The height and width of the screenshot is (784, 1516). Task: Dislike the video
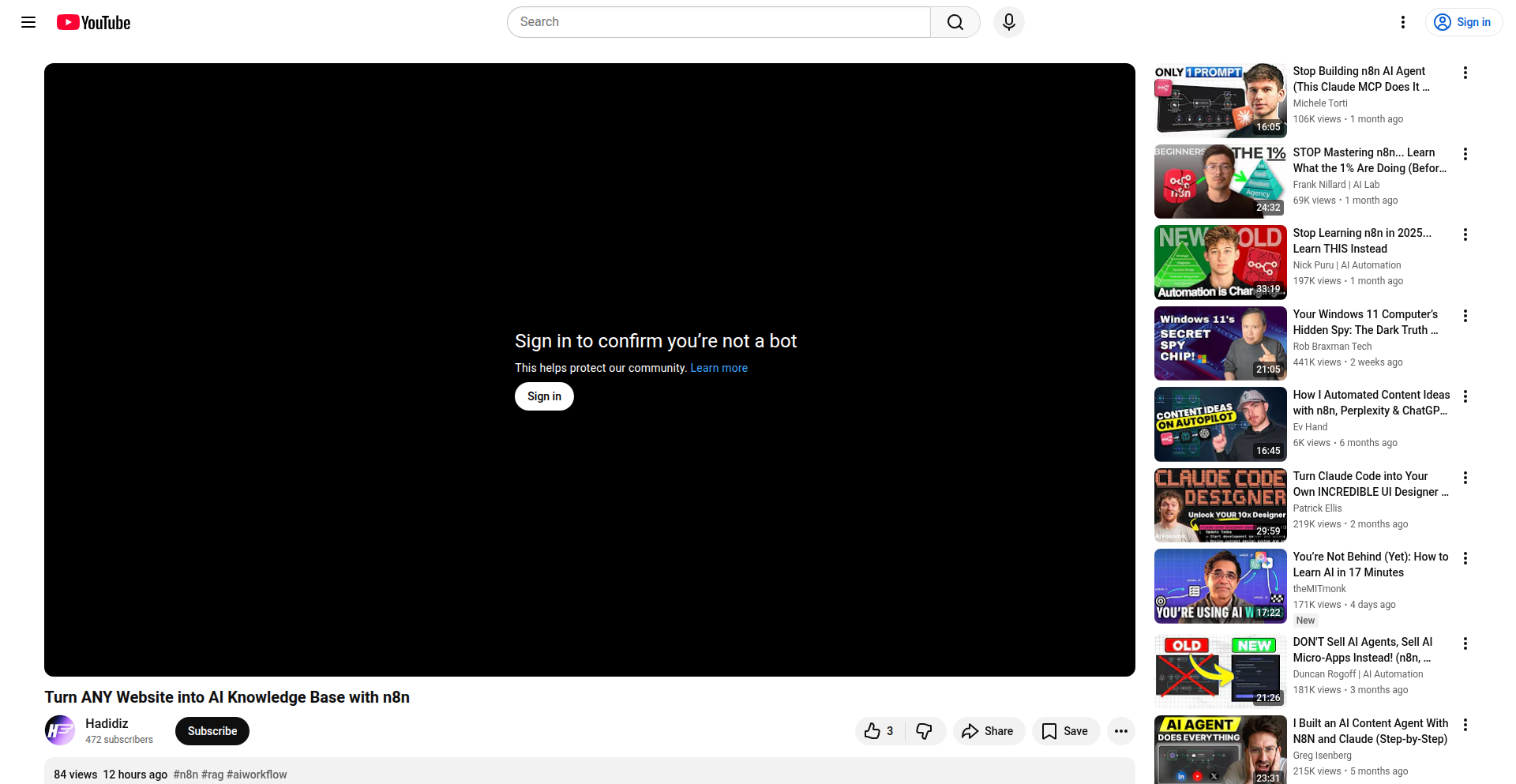click(x=925, y=731)
